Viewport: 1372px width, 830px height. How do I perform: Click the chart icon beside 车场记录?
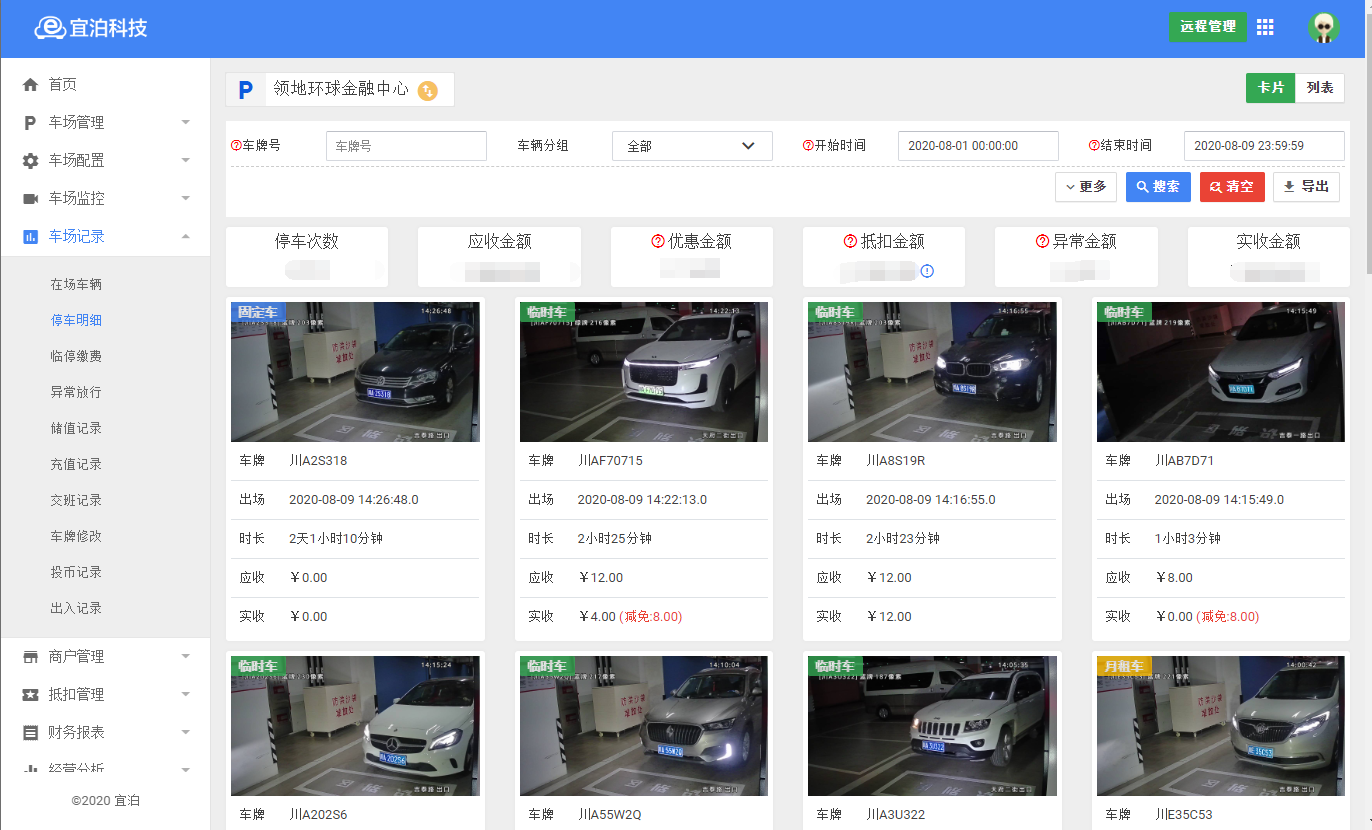pyautogui.click(x=30, y=236)
